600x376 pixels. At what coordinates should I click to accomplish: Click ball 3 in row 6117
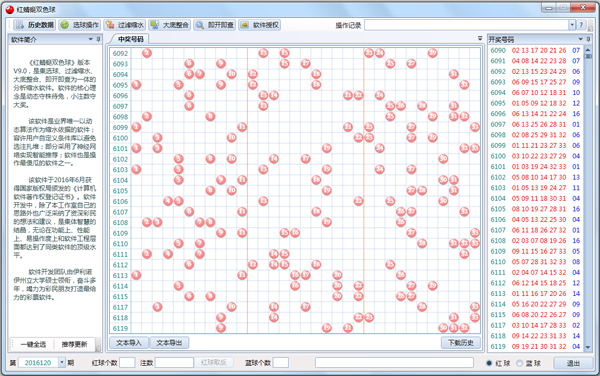(x=157, y=306)
